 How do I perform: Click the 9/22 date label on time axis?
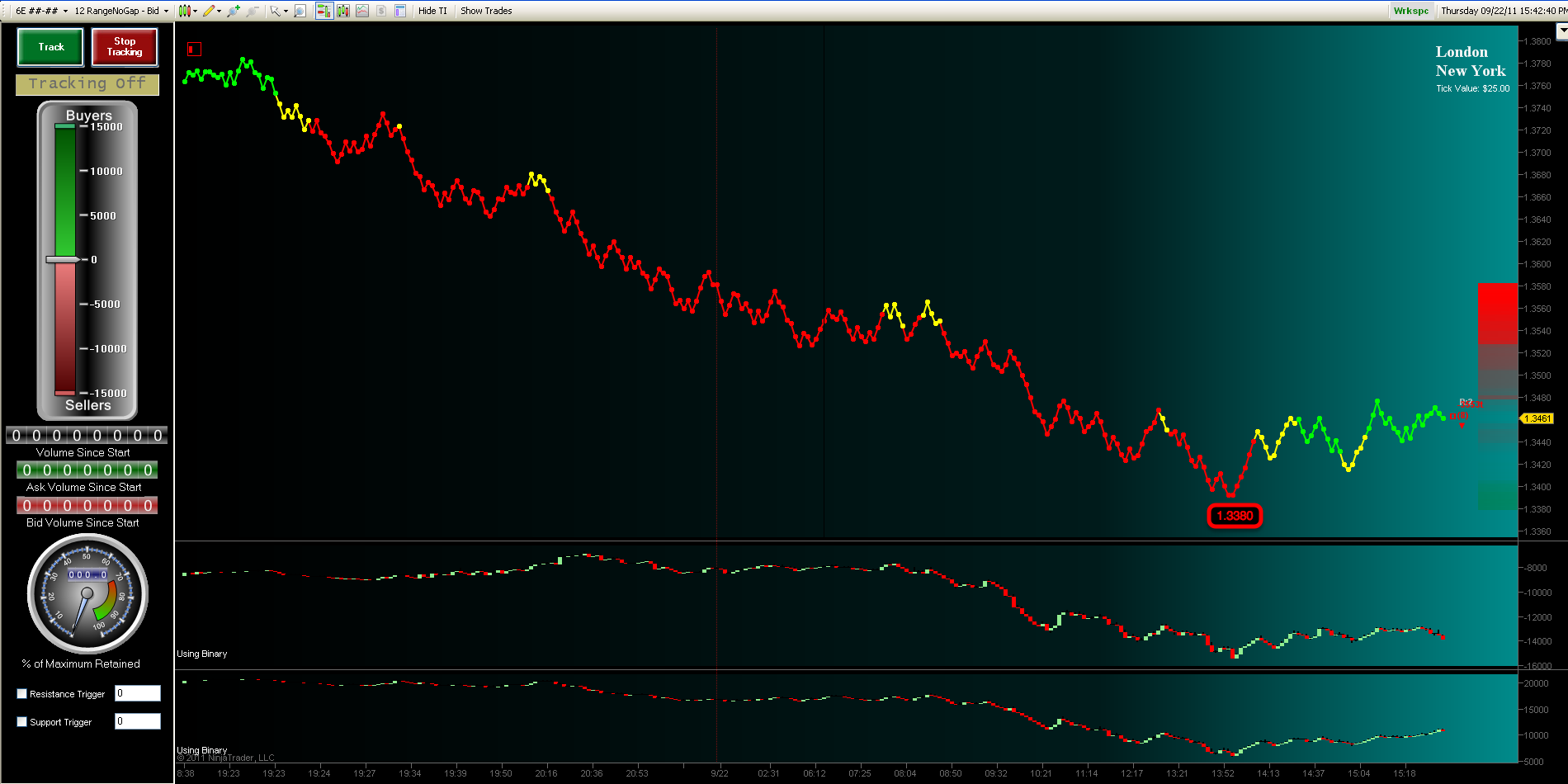point(720,773)
